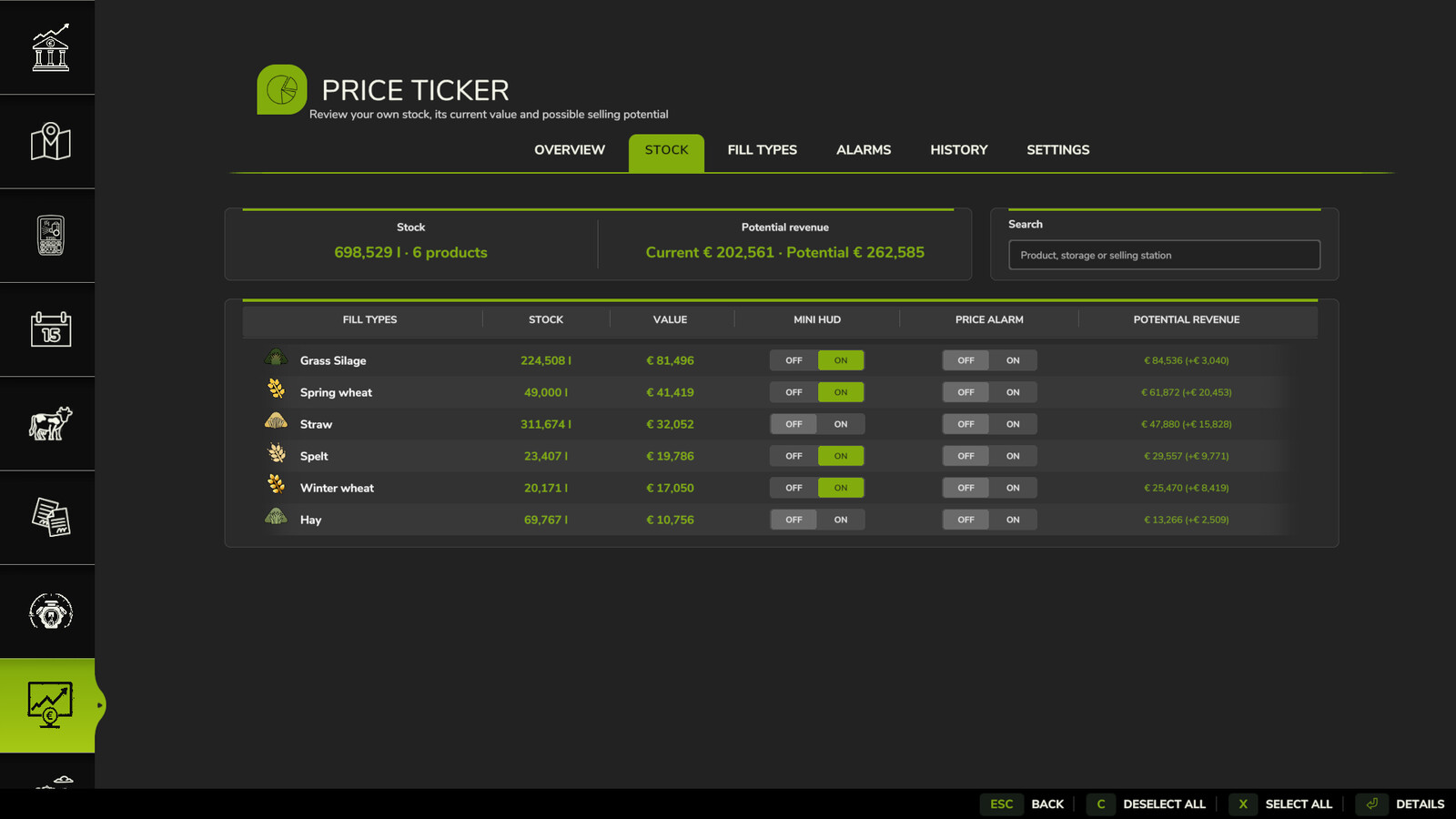Click the Grass Silage value € 81,496
Image resolution: width=1456 pixels, height=819 pixels.
[670, 360]
